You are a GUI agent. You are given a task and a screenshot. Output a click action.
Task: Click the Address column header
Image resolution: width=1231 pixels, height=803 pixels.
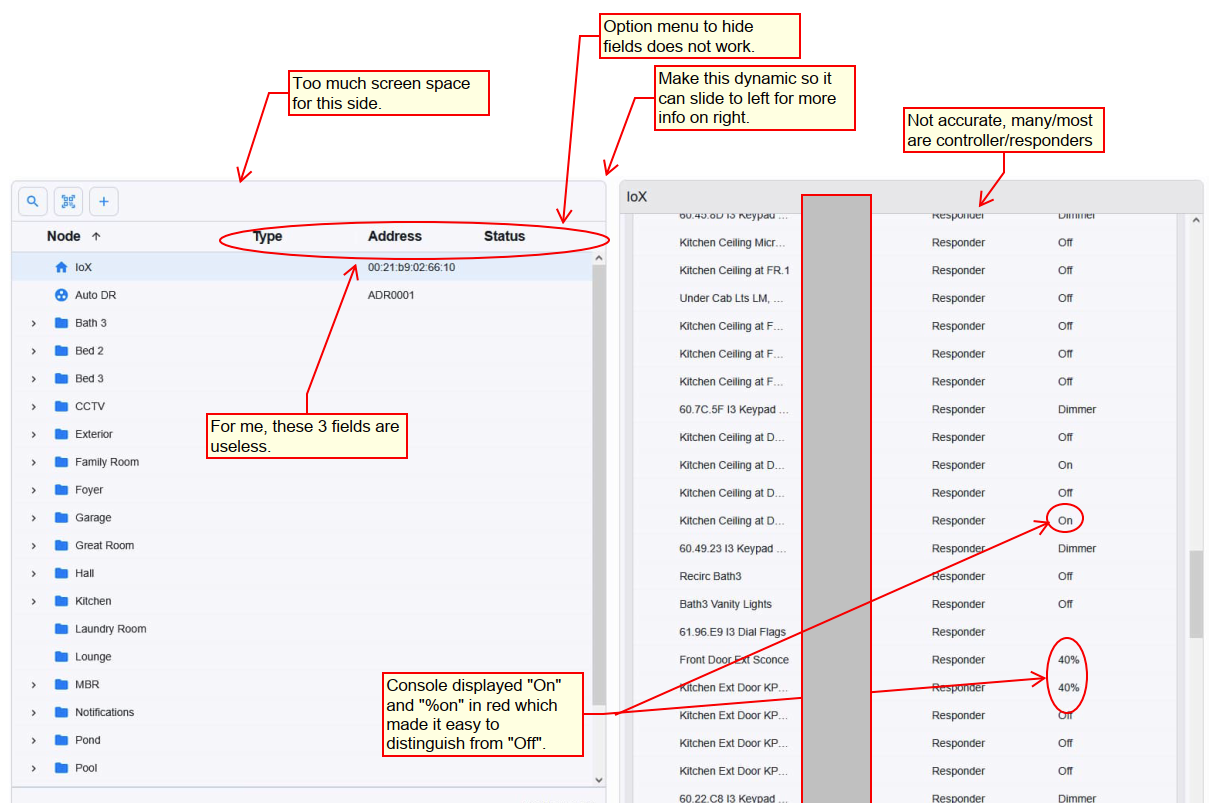pos(395,237)
